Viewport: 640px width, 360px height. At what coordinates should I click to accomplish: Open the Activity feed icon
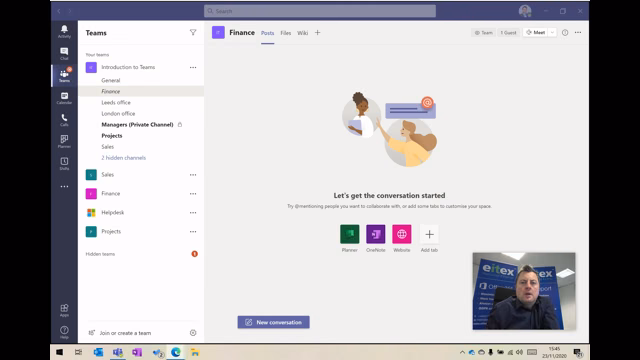[x=64, y=31]
